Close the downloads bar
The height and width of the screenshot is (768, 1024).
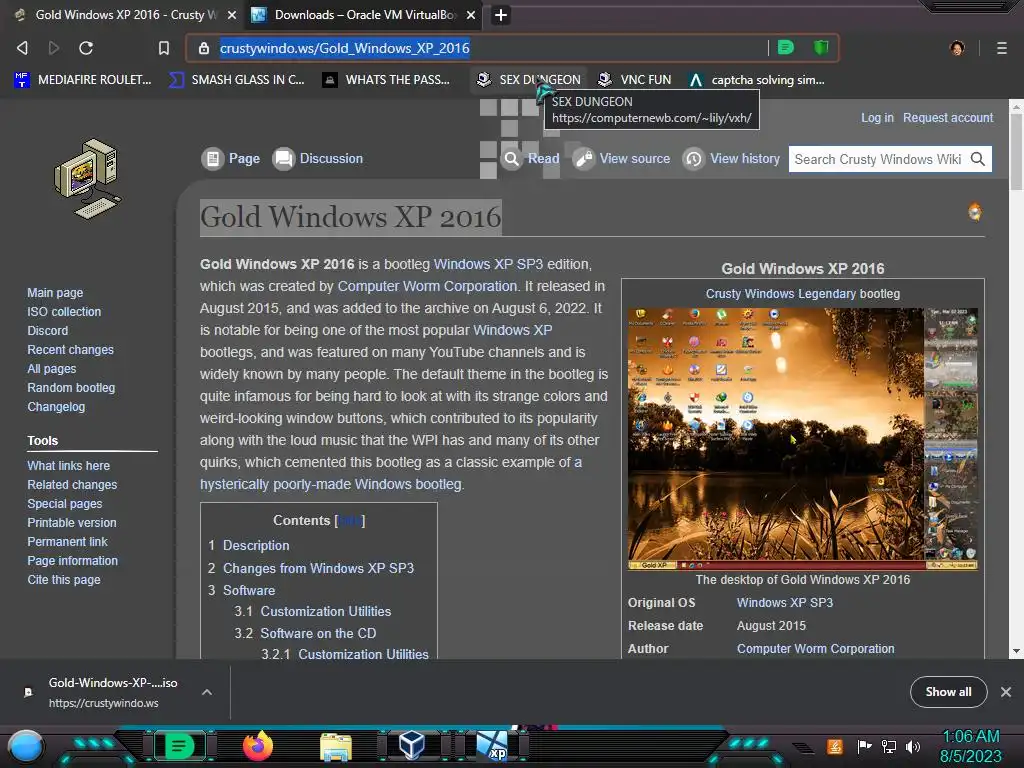tap(1006, 692)
